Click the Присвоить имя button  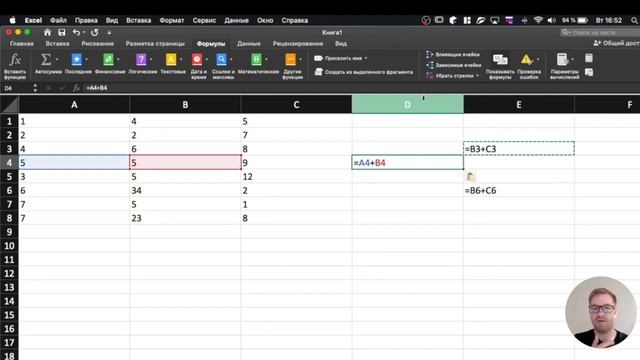pos(341,58)
